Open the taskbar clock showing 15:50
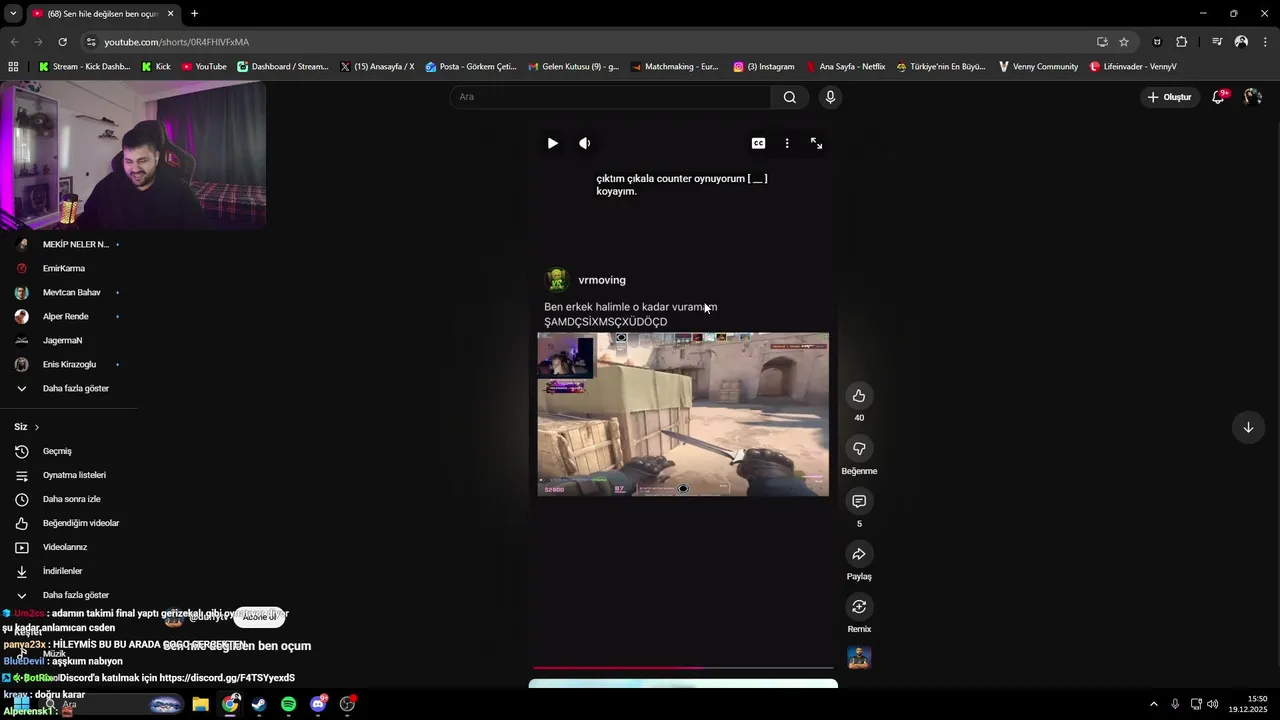This screenshot has width=1280, height=720. [1248, 704]
